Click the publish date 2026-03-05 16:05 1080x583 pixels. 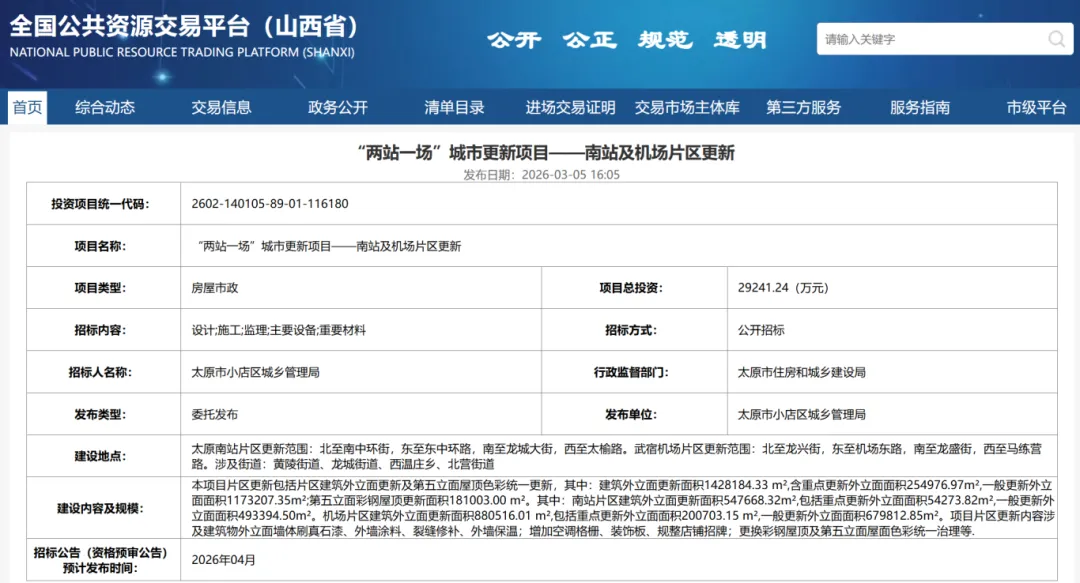(570, 174)
